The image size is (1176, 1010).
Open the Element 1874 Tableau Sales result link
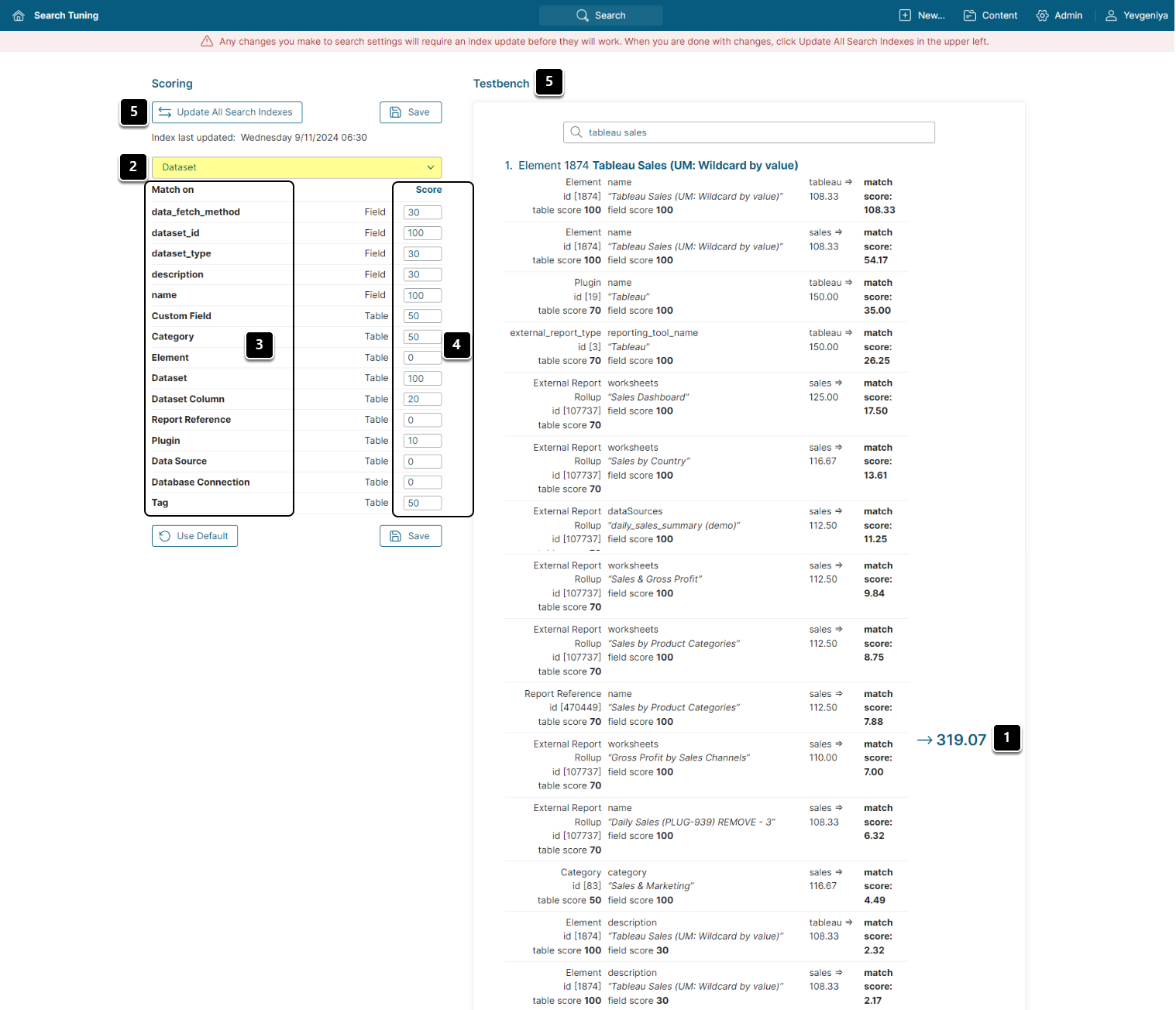click(x=658, y=166)
